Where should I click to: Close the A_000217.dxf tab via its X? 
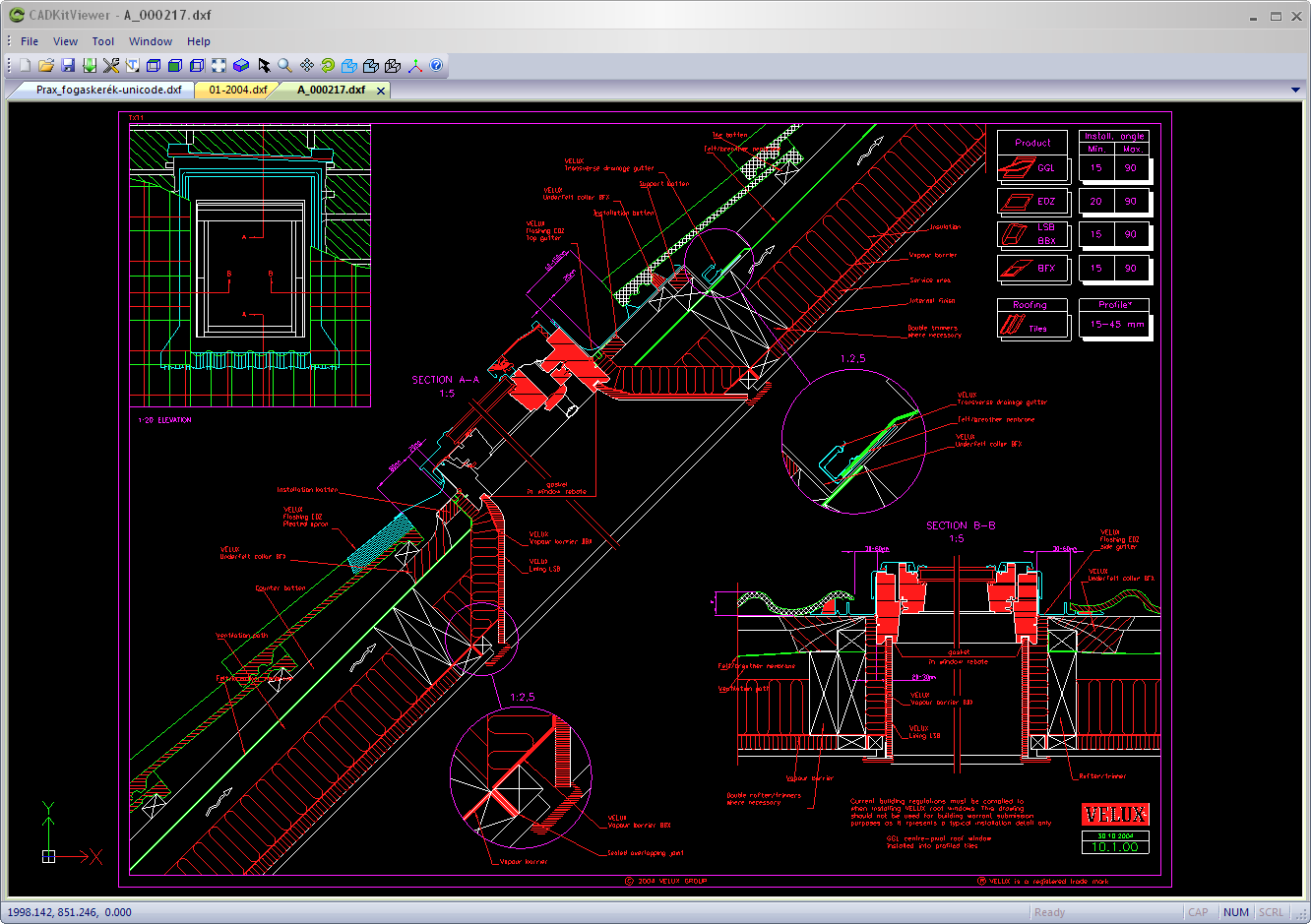[x=381, y=89]
